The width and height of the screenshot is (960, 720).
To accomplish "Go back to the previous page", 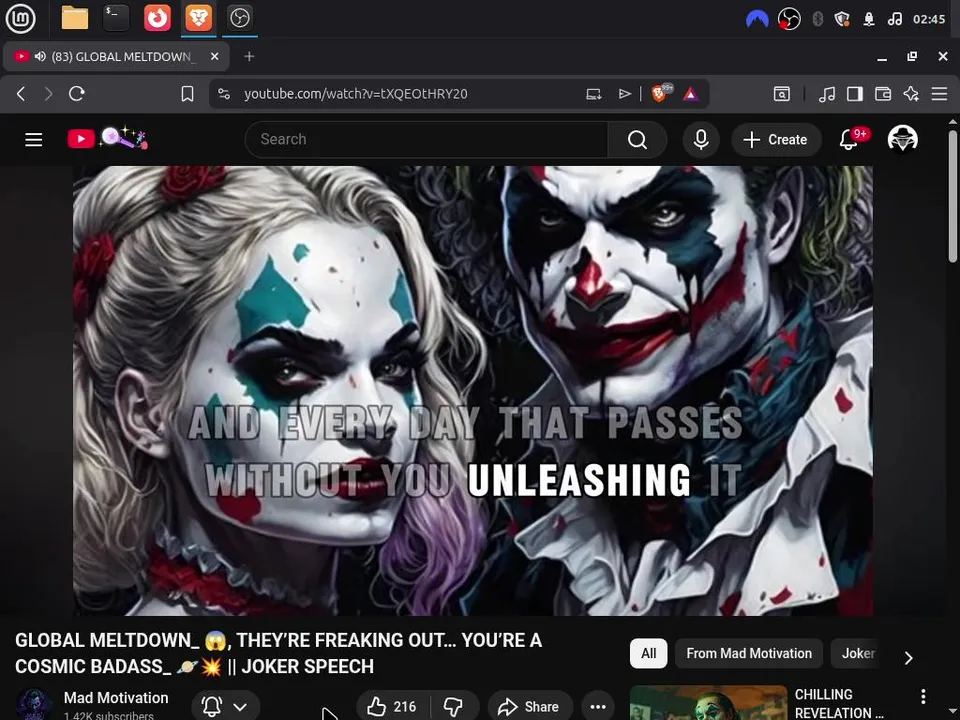I will pyautogui.click(x=21, y=94).
